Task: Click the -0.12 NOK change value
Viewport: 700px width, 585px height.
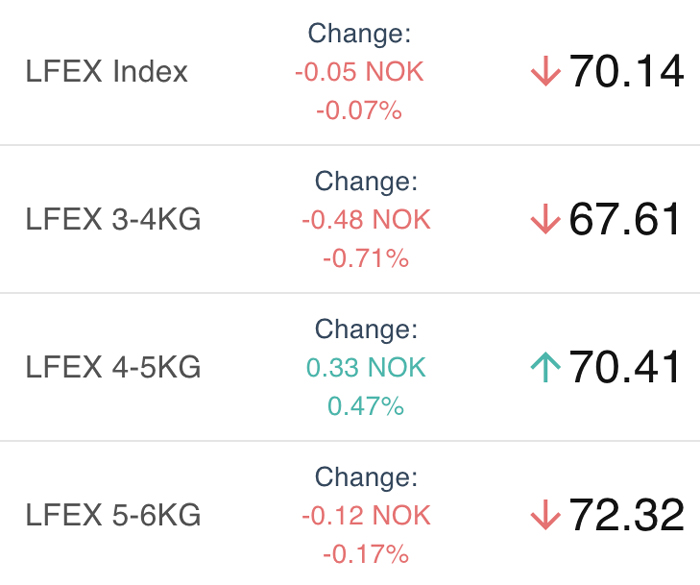Action: pos(366,515)
